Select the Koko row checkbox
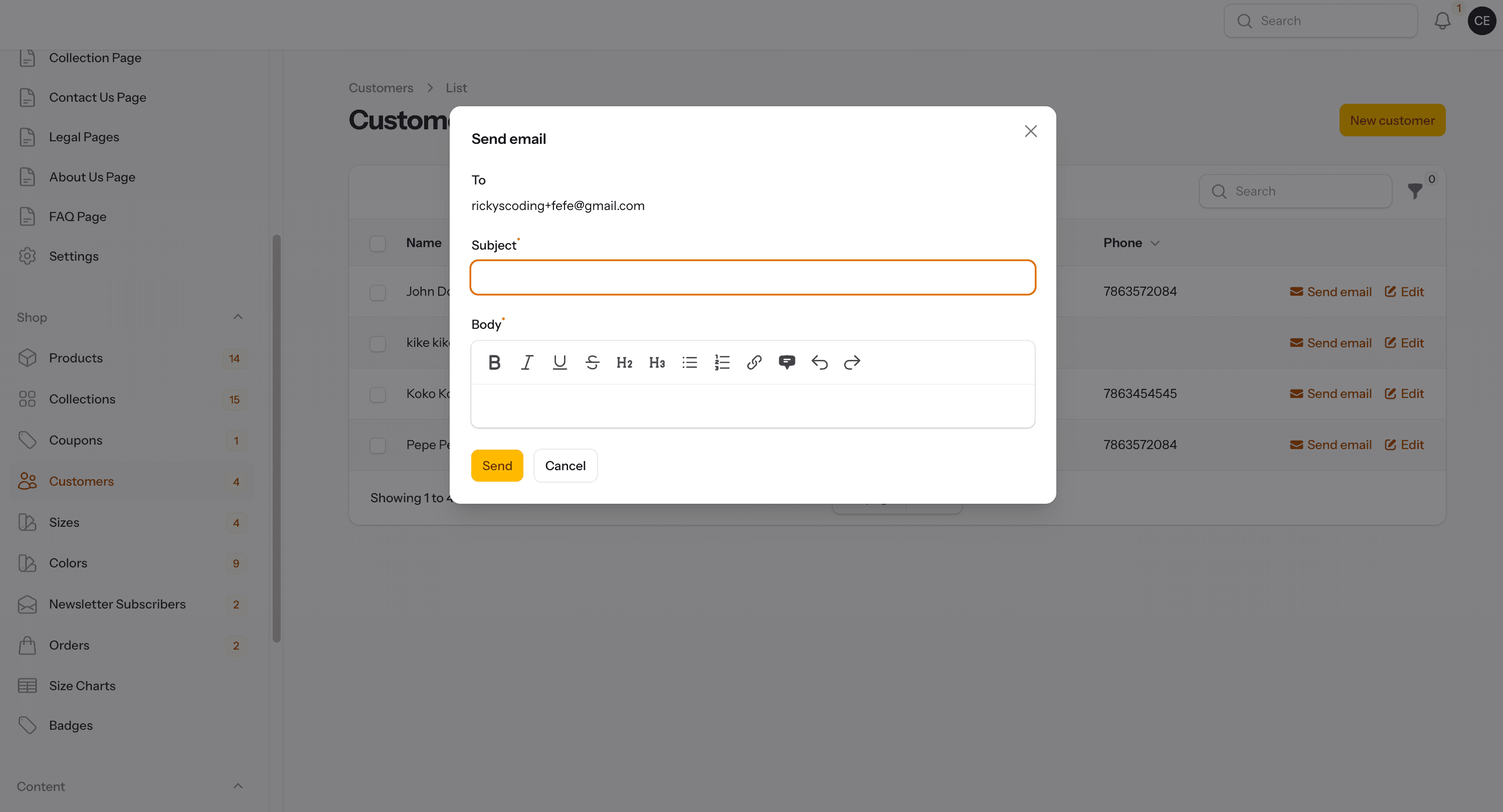This screenshot has width=1503, height=812. pos(378,394)
